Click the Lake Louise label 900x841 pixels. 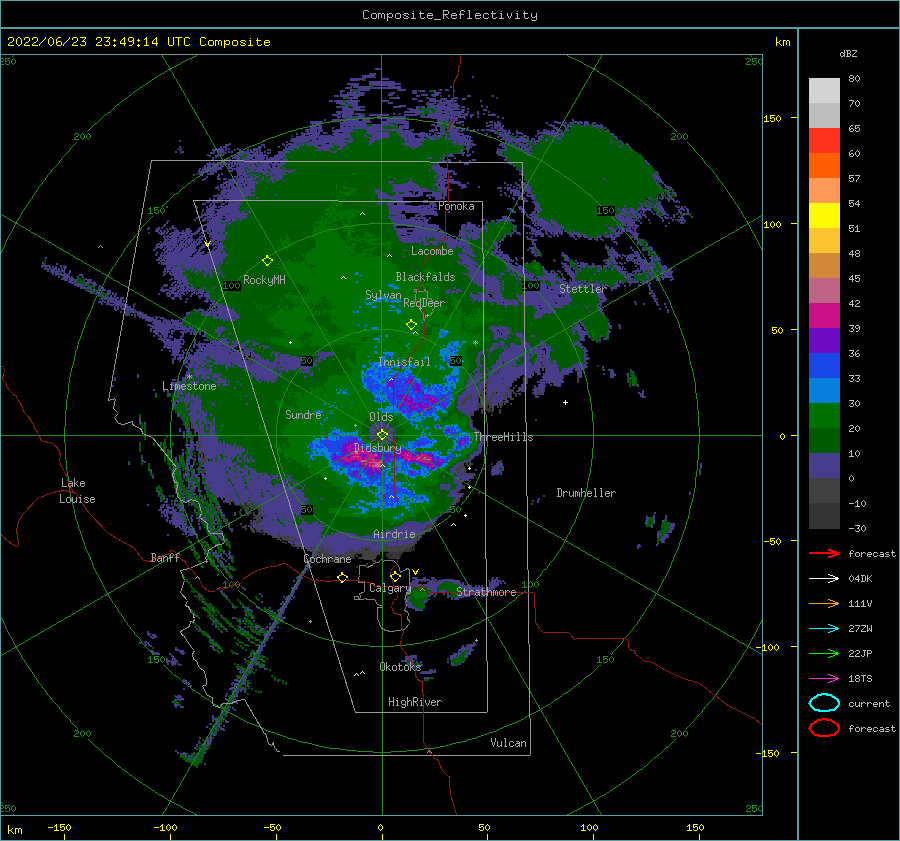77,491
